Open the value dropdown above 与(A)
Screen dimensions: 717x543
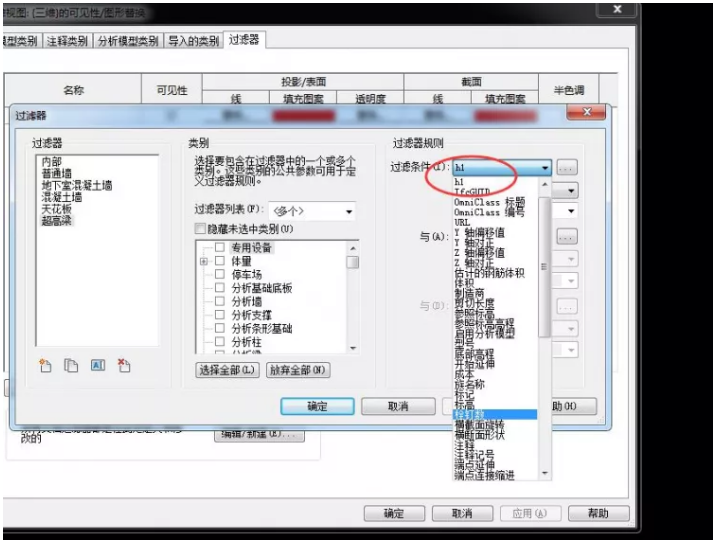[x=571, y=211]
